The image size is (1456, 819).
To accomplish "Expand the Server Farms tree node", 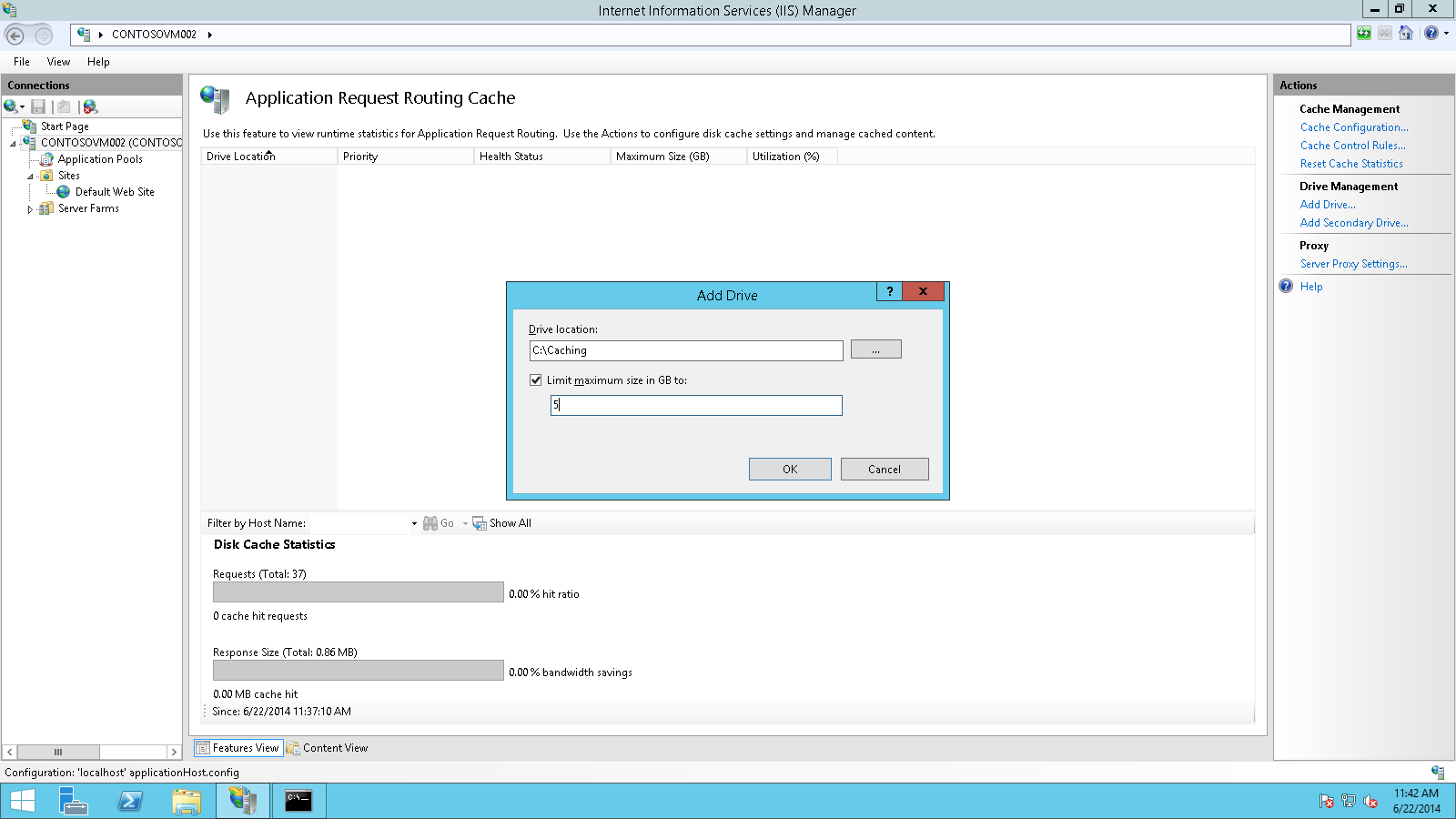I will 30,209.
